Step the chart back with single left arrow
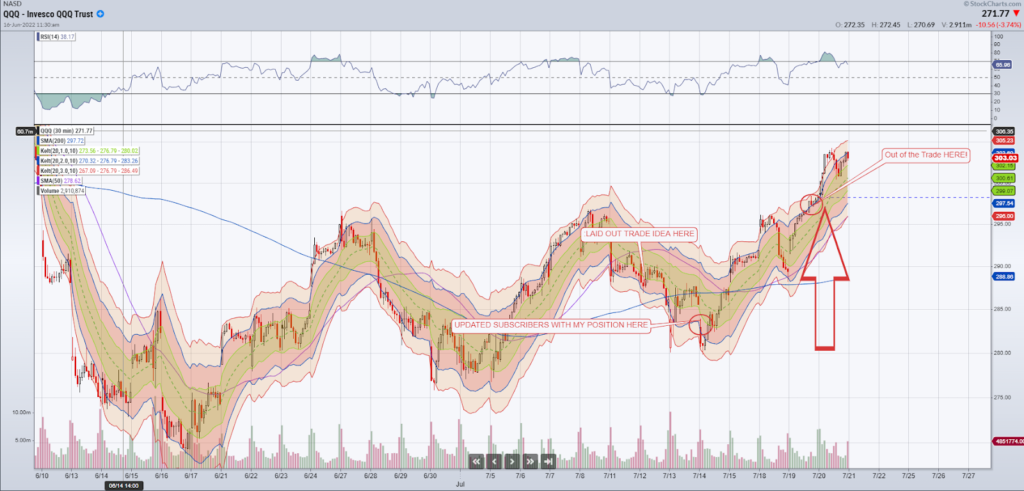This screenshot has width=1024, height=491. (494, 461)
